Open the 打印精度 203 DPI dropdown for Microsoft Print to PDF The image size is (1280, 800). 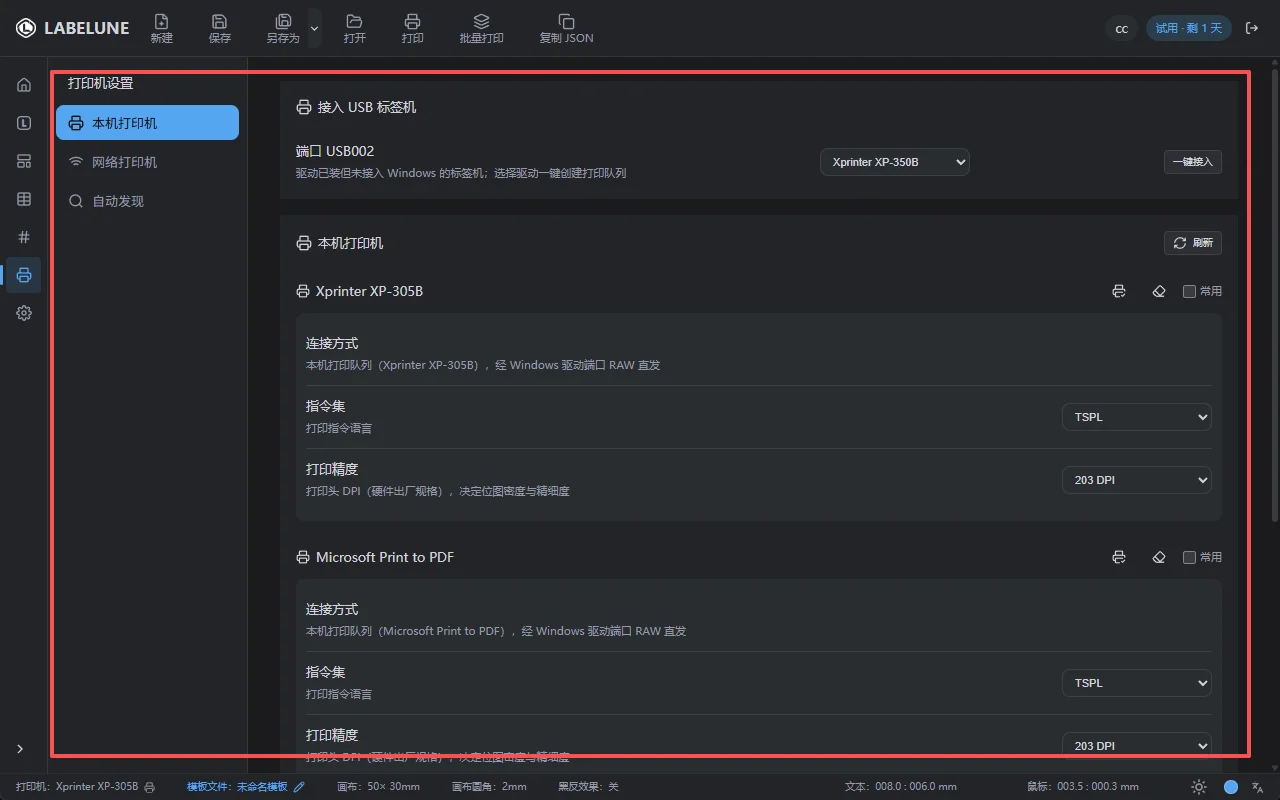coord(1137,746)
